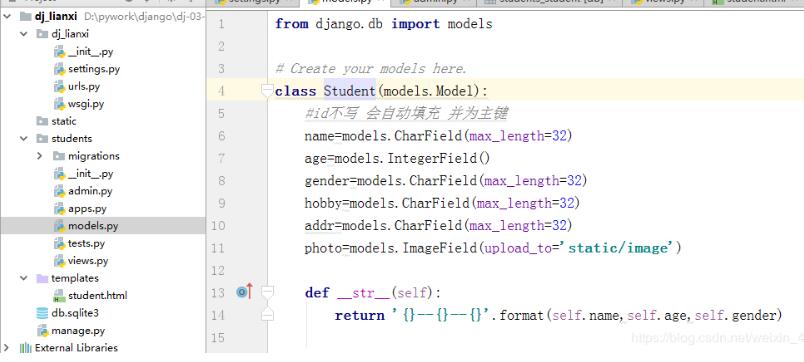Open models.py in the project tree
Screen dimensions: 804x362
93,226
